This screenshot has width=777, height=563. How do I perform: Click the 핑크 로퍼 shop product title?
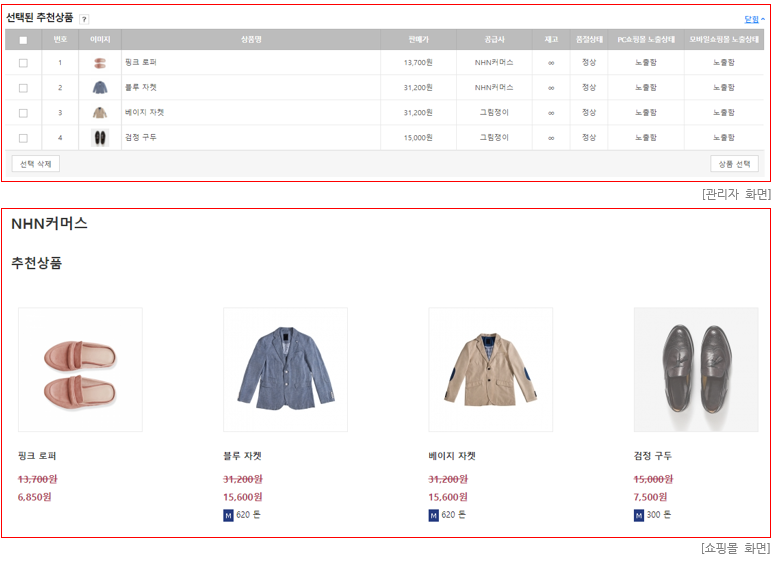coord(37,456)
